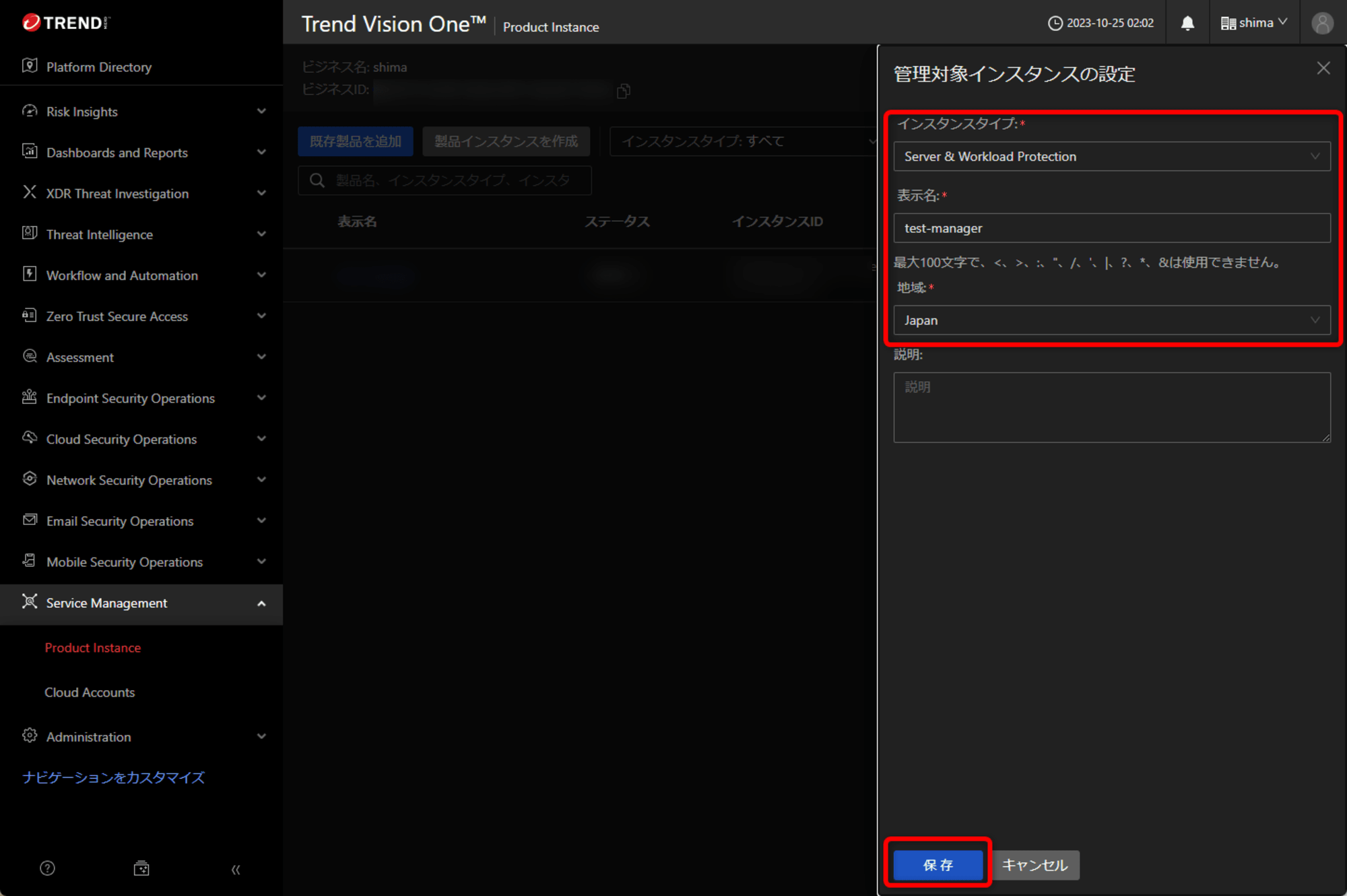Image resolution: width=1347 pixels, height=896 pixels.
Task: Click the 説明 input field
Action: click(x=1112, y=405)
